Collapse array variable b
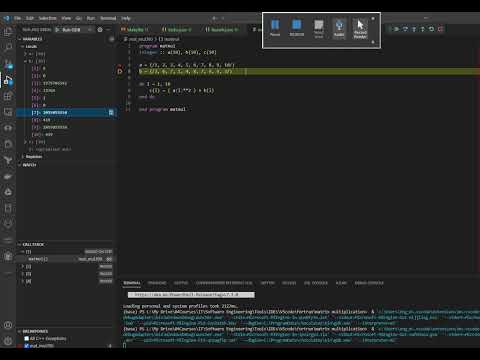 click(25, 61)
